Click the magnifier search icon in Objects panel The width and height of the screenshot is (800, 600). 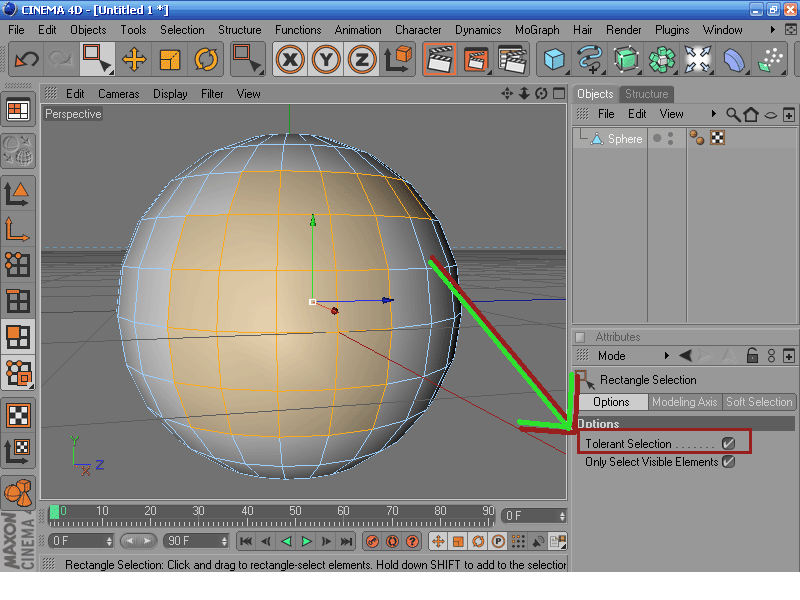(x=733, y=114)
